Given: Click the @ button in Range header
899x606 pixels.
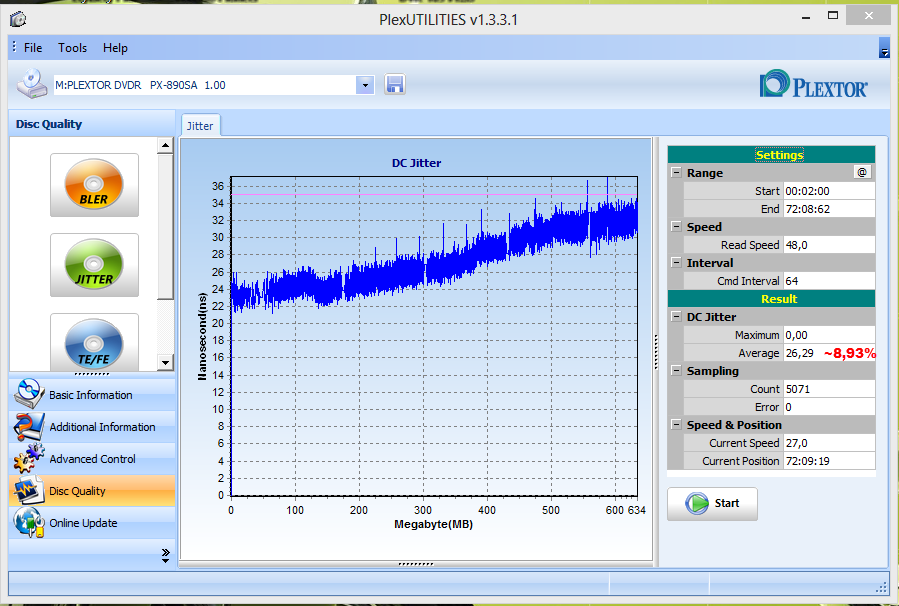Looking at the screenshot, I should [x=862, y=172].
